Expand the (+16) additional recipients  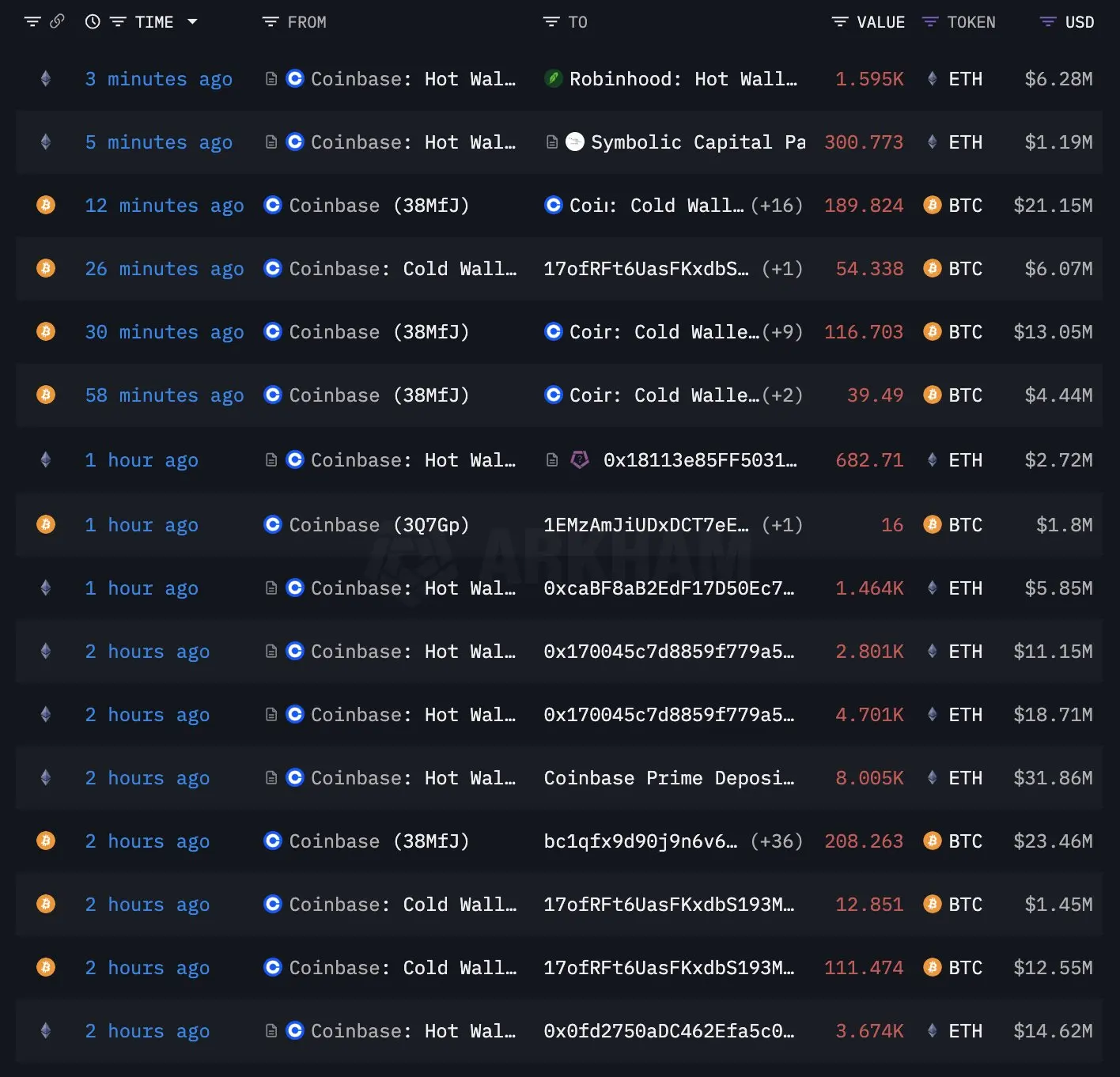[x=777, y=206]
